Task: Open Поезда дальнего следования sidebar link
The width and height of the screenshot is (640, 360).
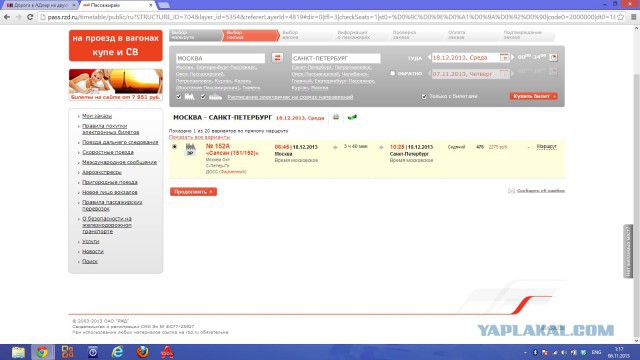Action: click(120, 142)
